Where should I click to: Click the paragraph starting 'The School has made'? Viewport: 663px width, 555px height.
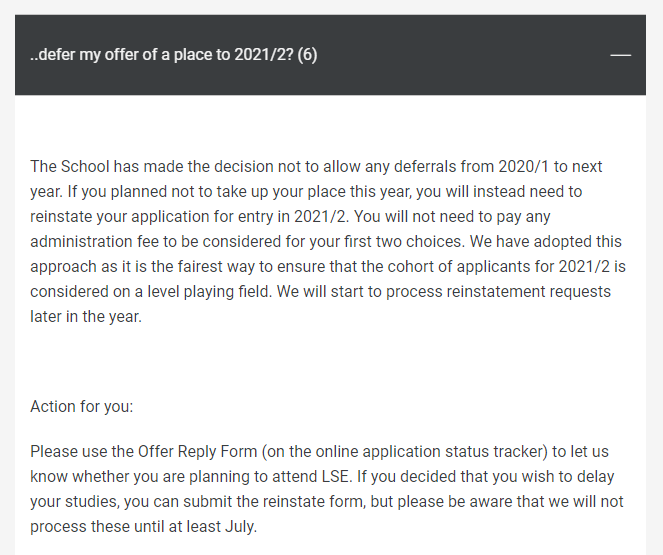point(328,241)
